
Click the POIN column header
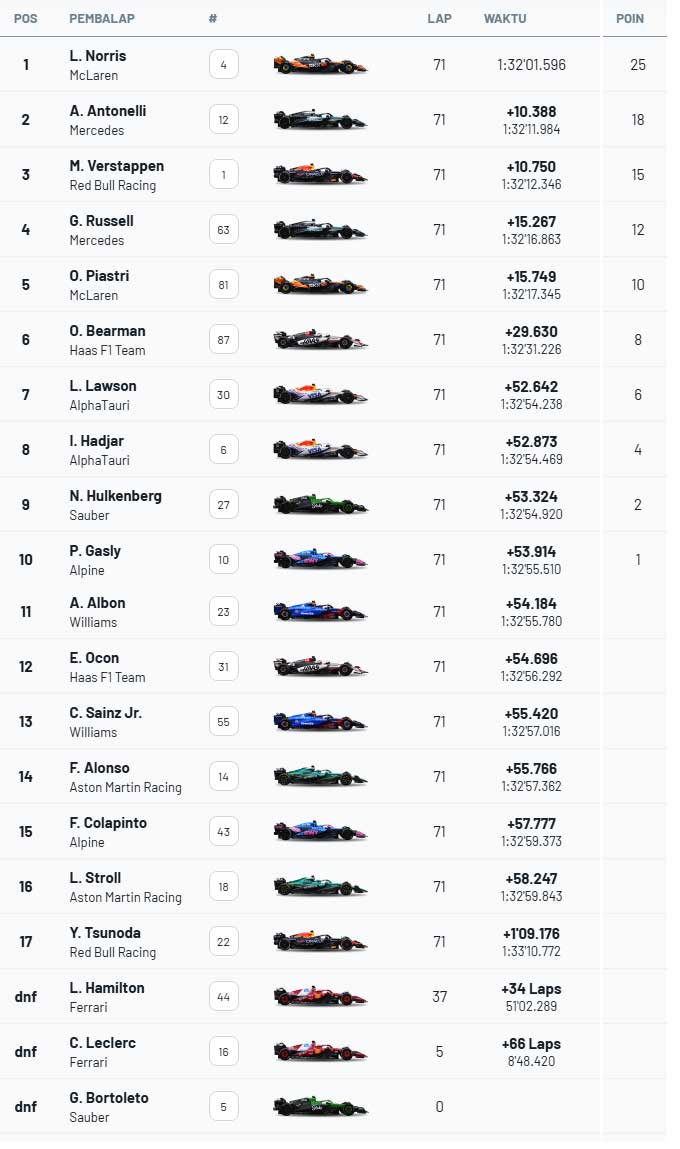point(630,19)
